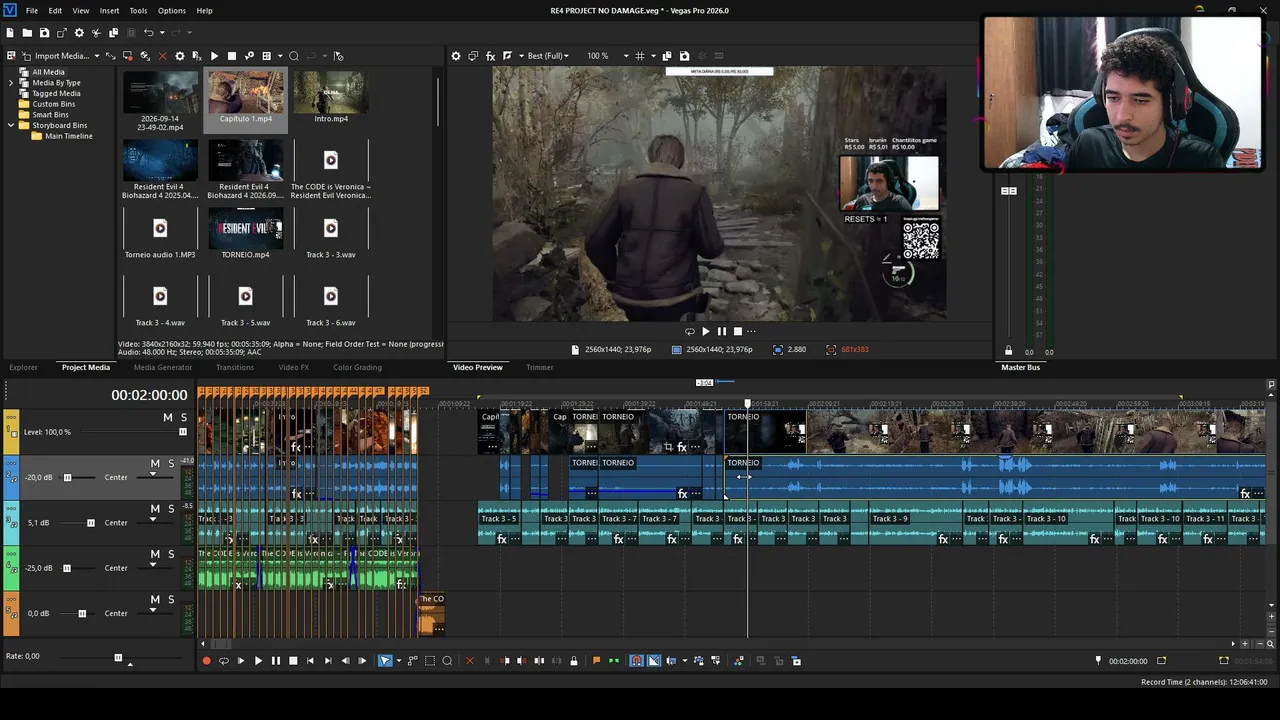Click the Undo arrow in the main toolbar
This screenshot has width=1280, height=720.
click(148, 33)
